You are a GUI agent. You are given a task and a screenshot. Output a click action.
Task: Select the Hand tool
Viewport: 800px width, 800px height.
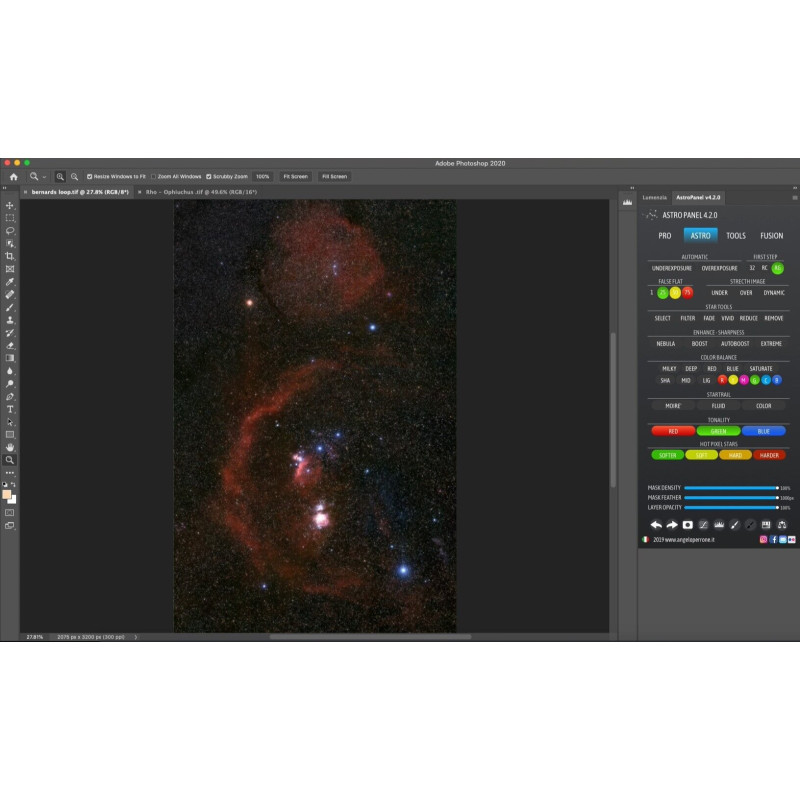coord(10,447)
